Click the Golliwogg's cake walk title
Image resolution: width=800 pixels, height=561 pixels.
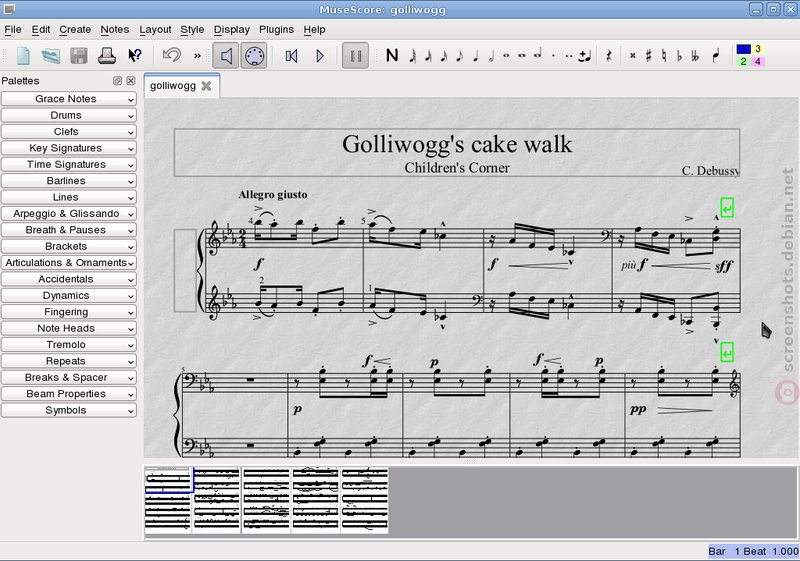[x=457, y=144]
